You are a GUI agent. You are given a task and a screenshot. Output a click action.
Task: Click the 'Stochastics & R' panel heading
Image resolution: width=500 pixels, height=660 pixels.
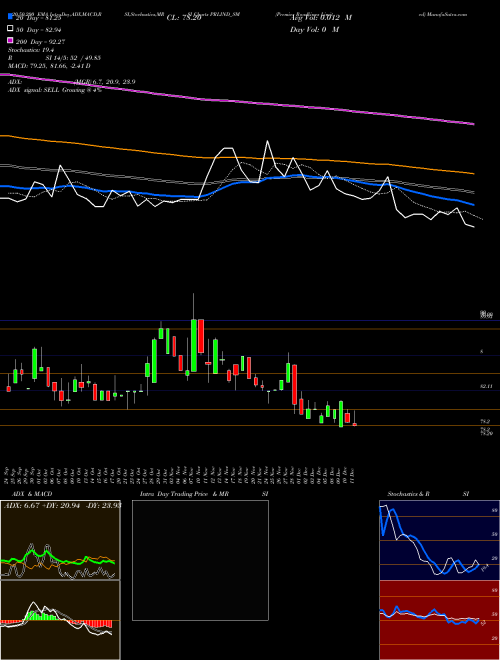tap(409, 494)
